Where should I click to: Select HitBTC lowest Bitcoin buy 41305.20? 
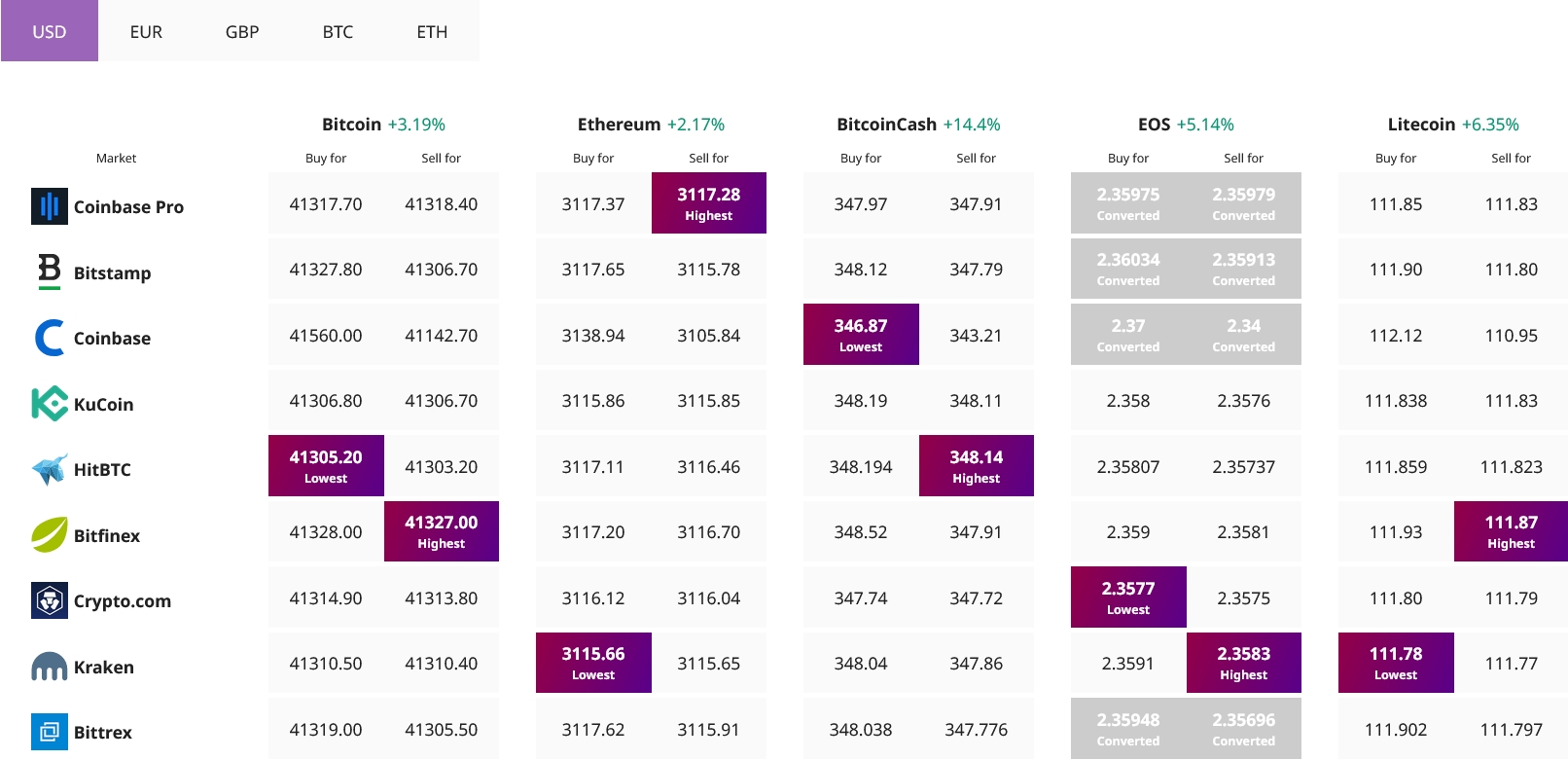click(326, 465)
